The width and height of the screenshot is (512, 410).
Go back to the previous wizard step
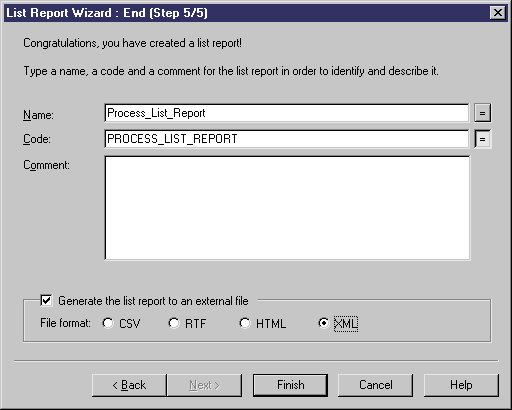coord(129,385)
